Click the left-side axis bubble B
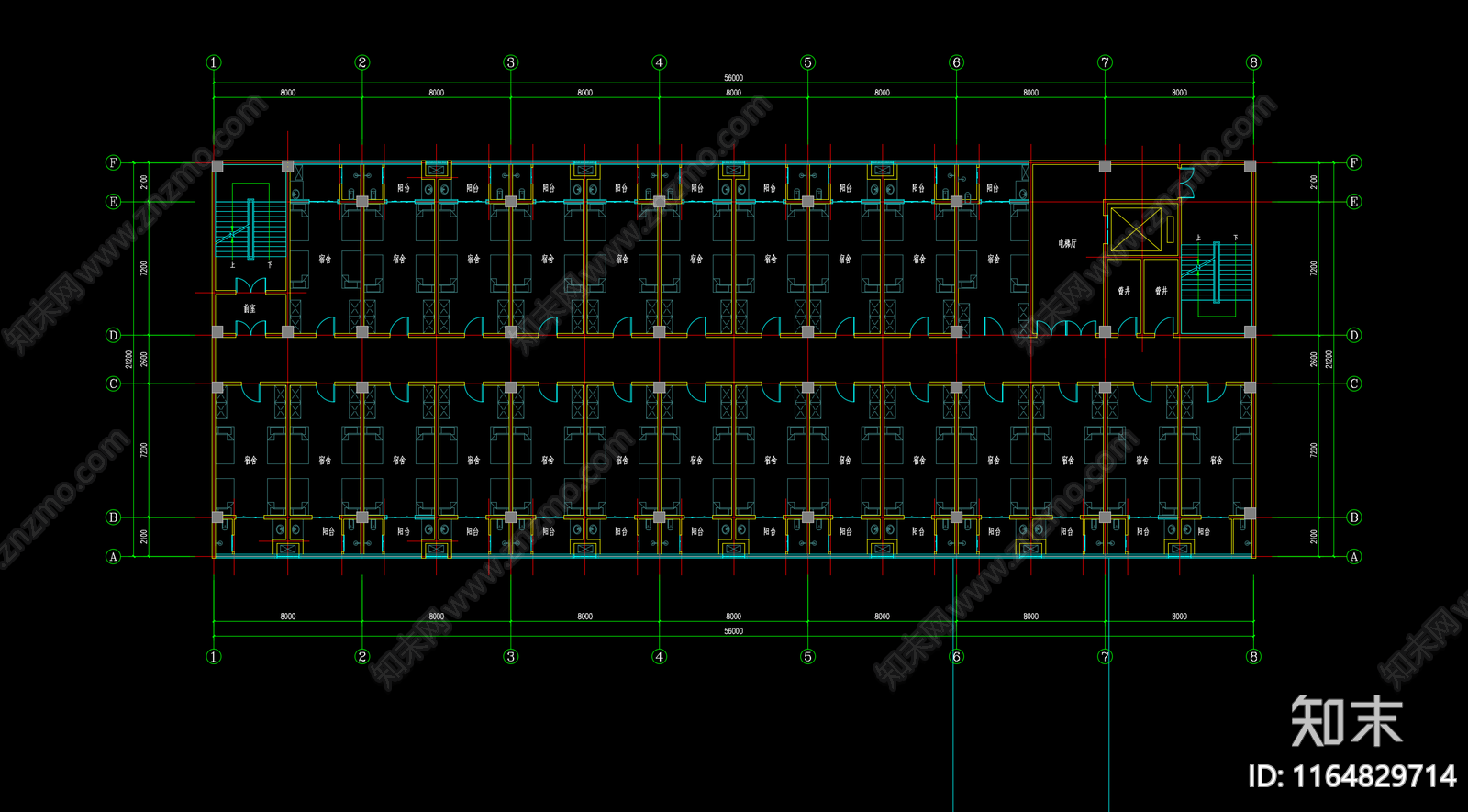Screen dimensions: 1468x812 (114, 517)
